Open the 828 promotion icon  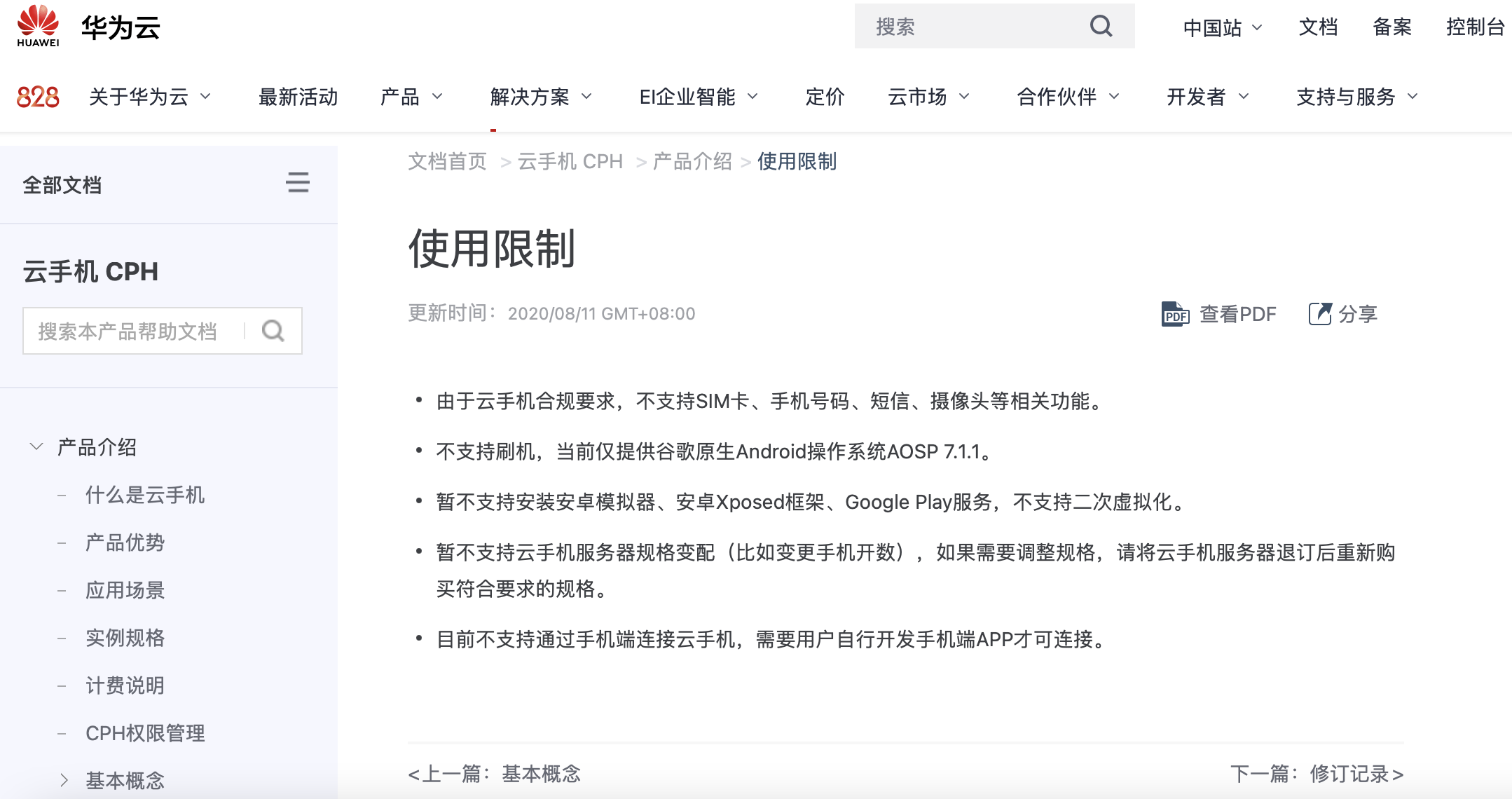tap(38, 97)
